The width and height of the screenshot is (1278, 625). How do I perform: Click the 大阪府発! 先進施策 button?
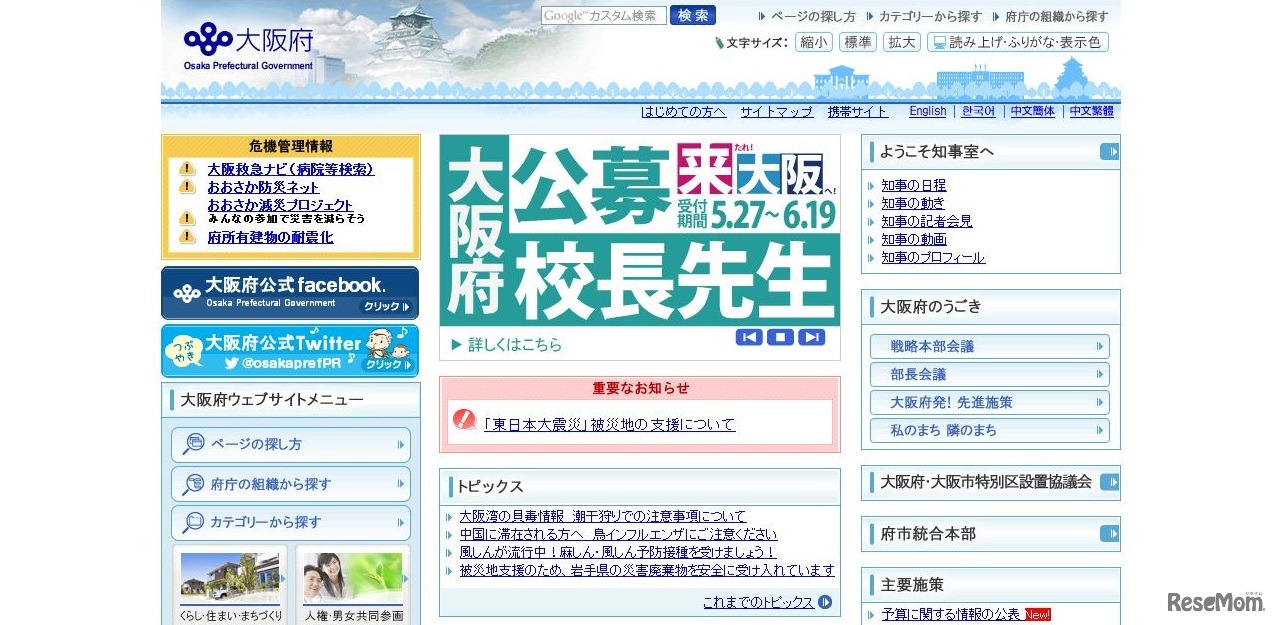[989, 402]
